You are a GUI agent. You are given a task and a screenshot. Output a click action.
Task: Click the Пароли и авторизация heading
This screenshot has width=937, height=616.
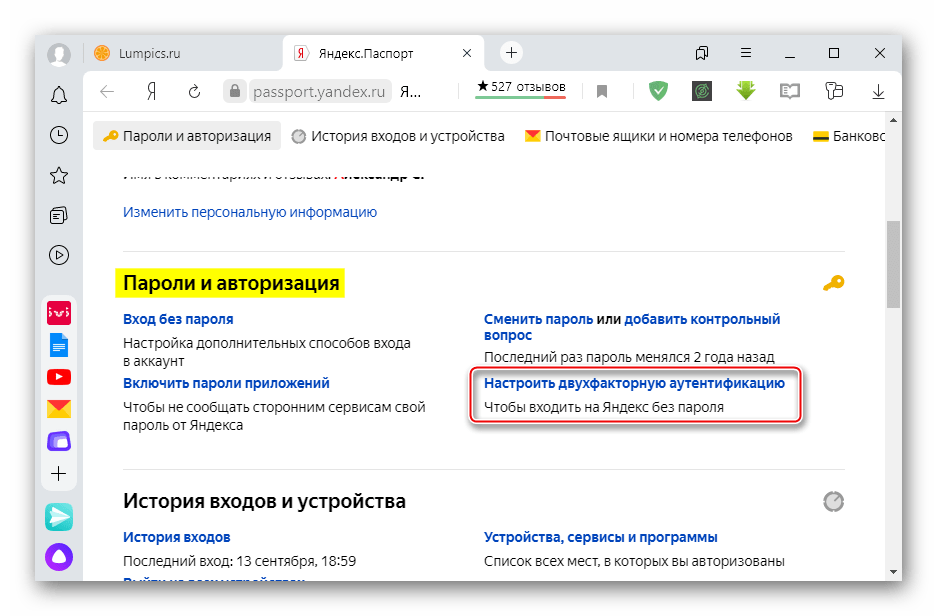click(x=231, y=283)
